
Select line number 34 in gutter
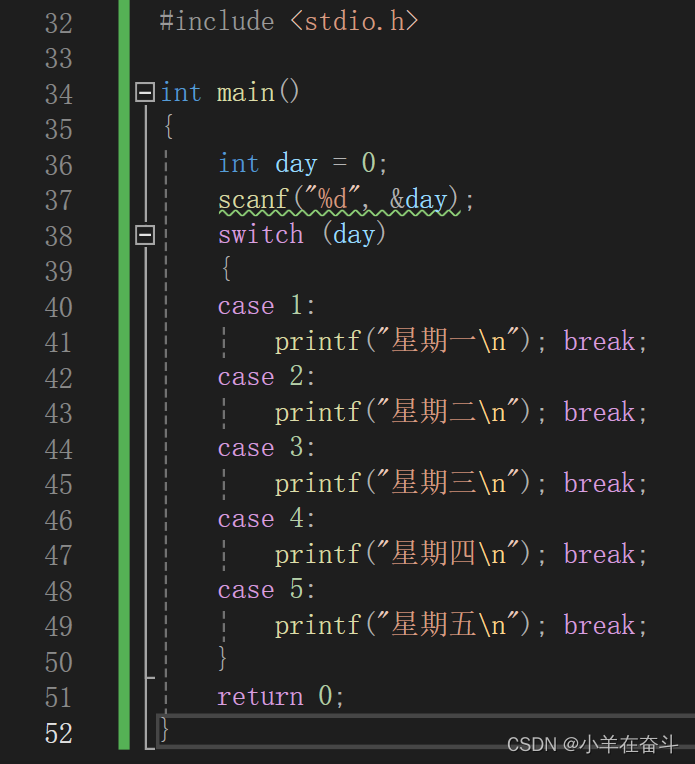(58, 94)
